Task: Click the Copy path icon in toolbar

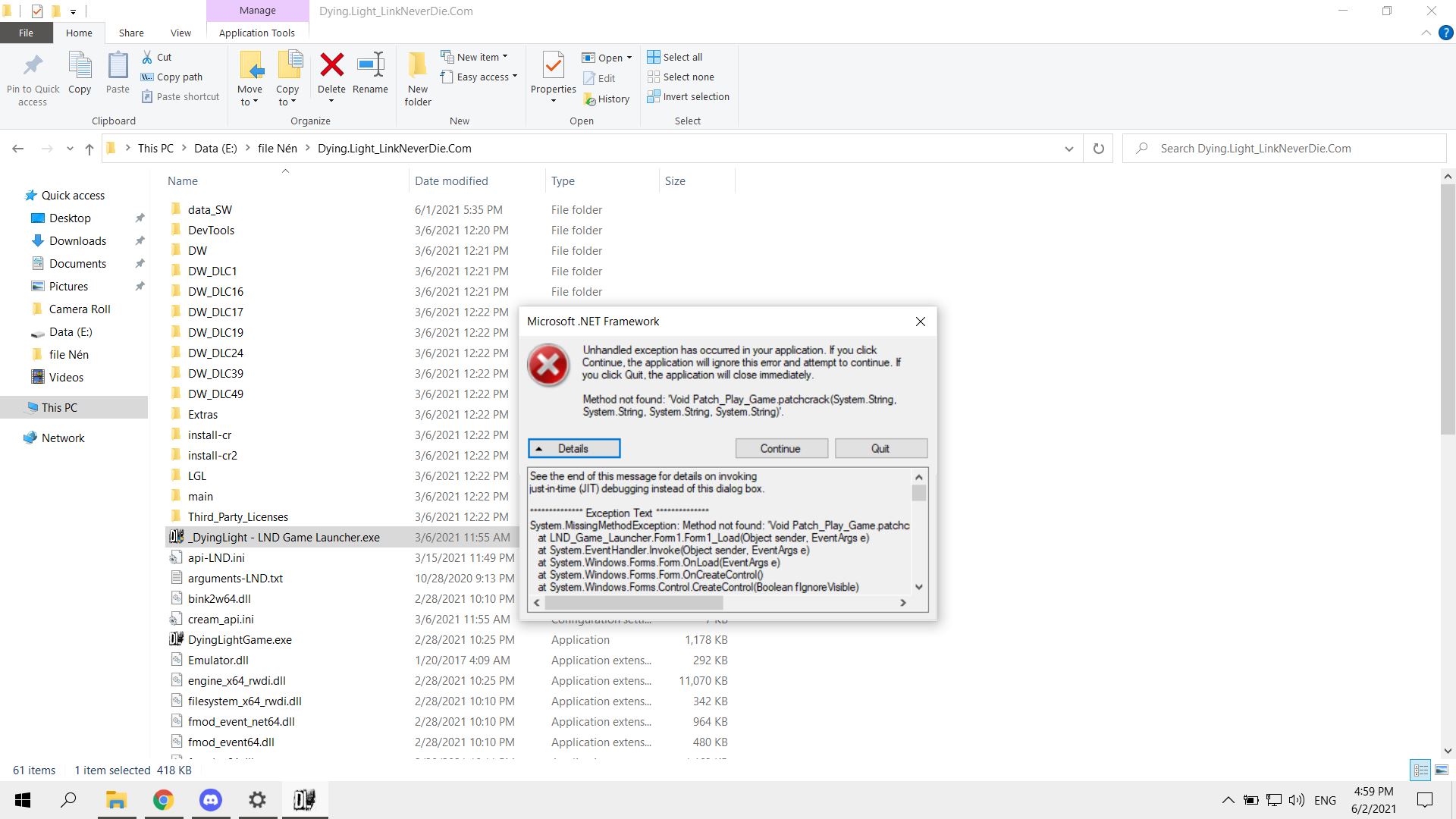Action: 147,76
